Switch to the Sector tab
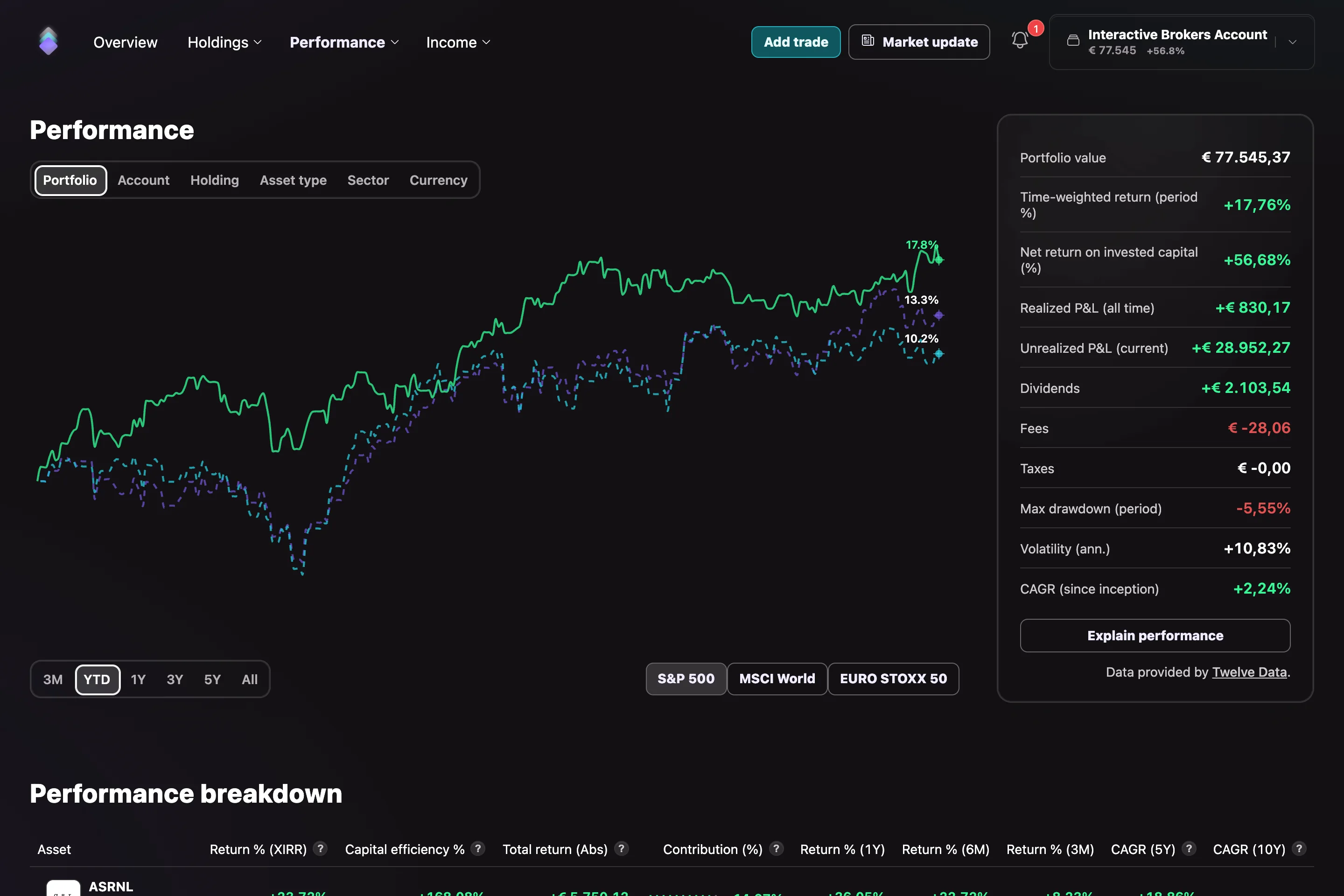The height and width of the screenshot is (896, 1344). pyautogui.click(x=368, y=180)
